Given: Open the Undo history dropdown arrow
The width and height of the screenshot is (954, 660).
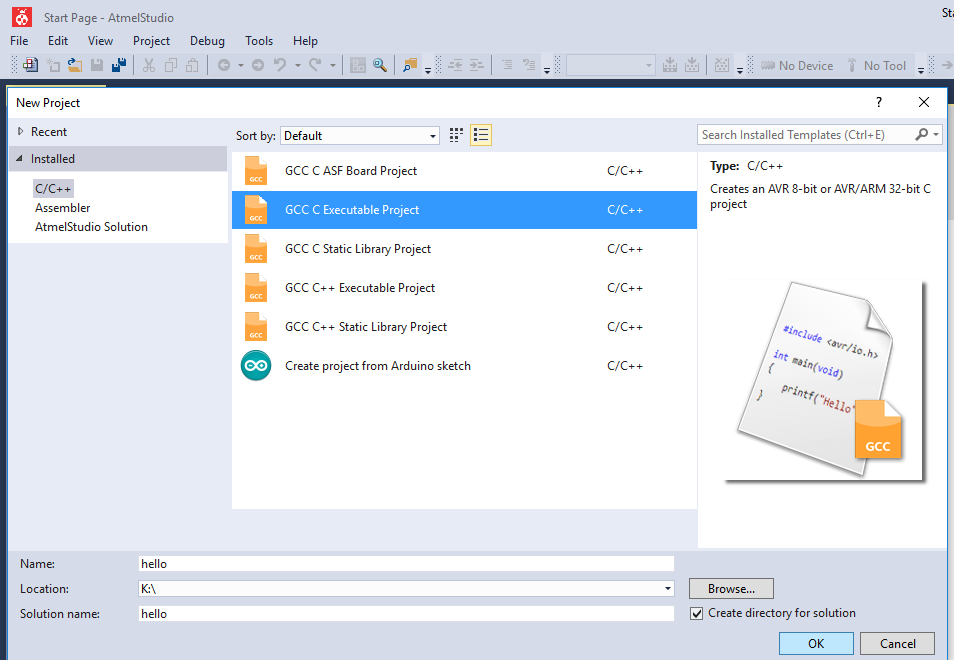Looking at the screenshot, I should [x=298, y=65].
